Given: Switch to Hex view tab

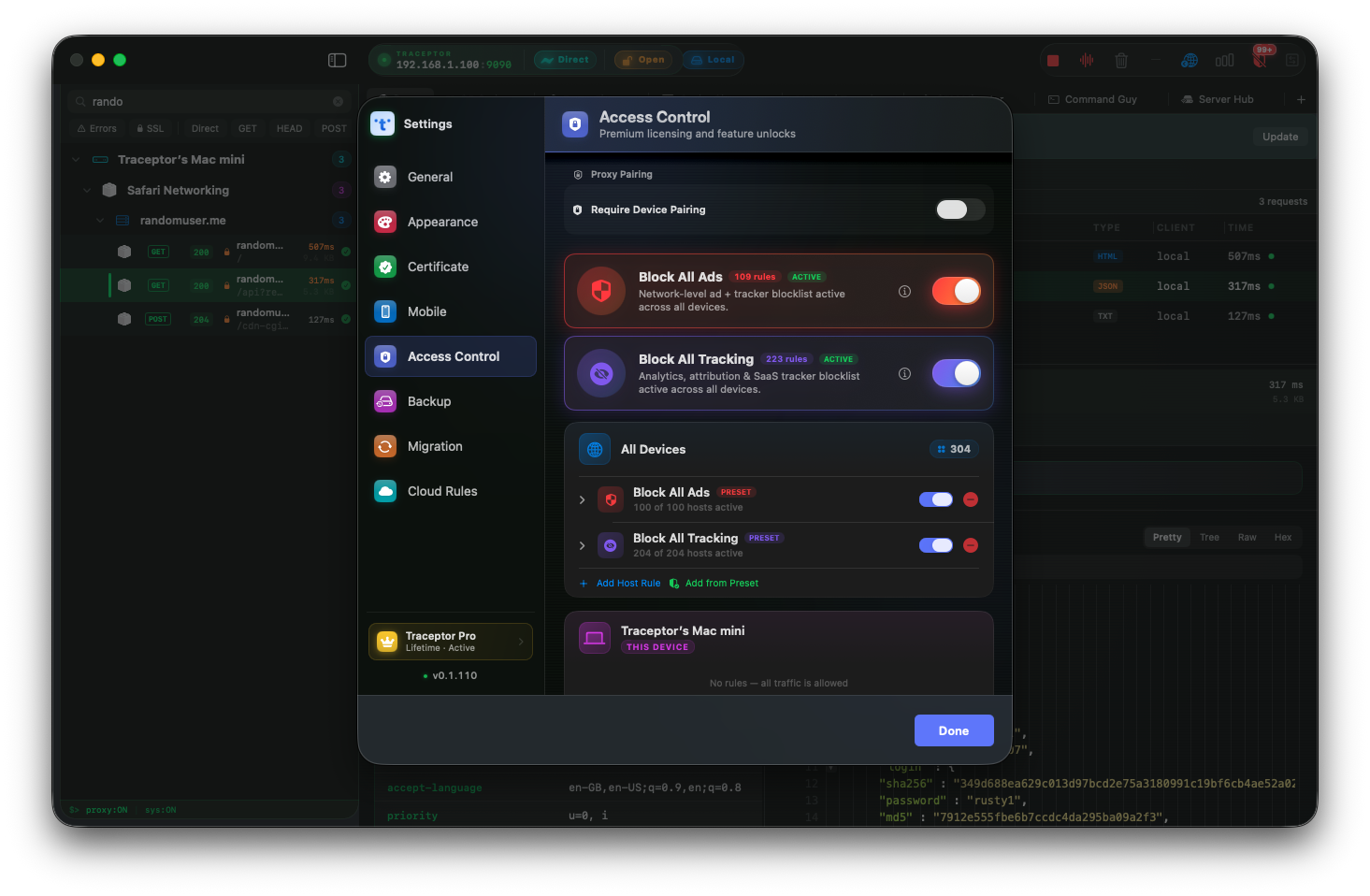Looking at the screenshot, I should (x=1283, y=537).
